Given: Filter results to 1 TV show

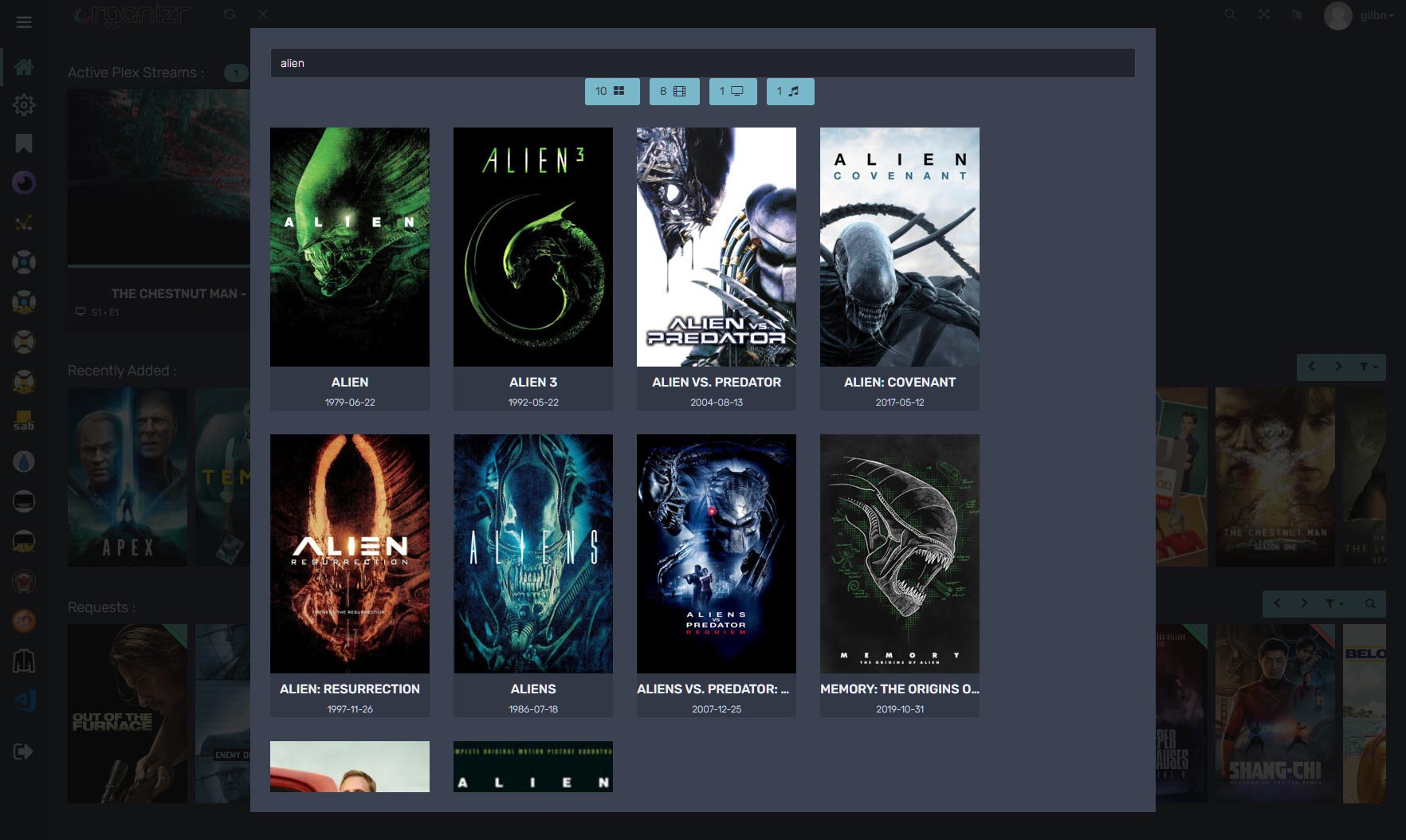Looking at the screenshot, I should [x=732, y=92].
